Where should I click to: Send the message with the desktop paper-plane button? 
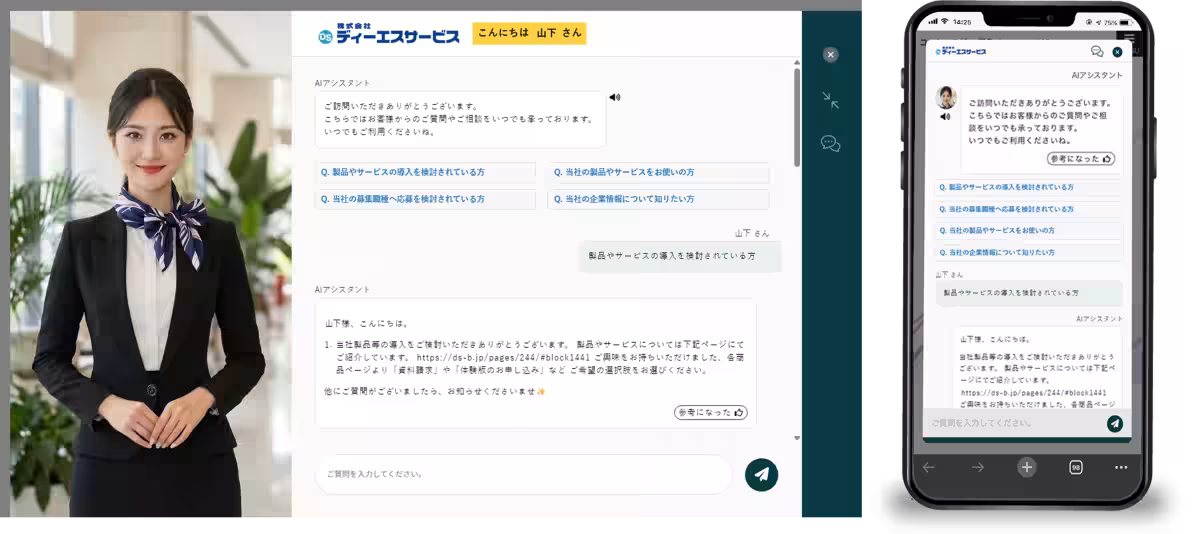pyautogui.click(x=761, y=474)
